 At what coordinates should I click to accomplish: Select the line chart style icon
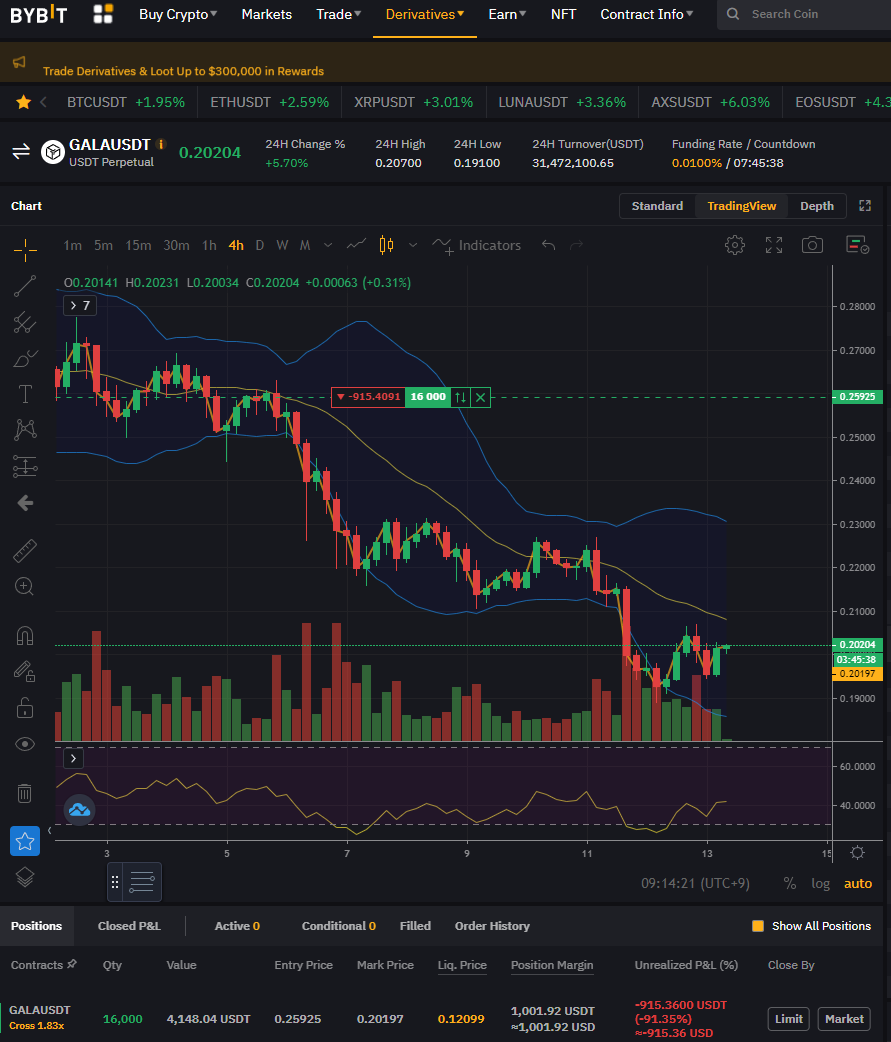coord(356,245)
